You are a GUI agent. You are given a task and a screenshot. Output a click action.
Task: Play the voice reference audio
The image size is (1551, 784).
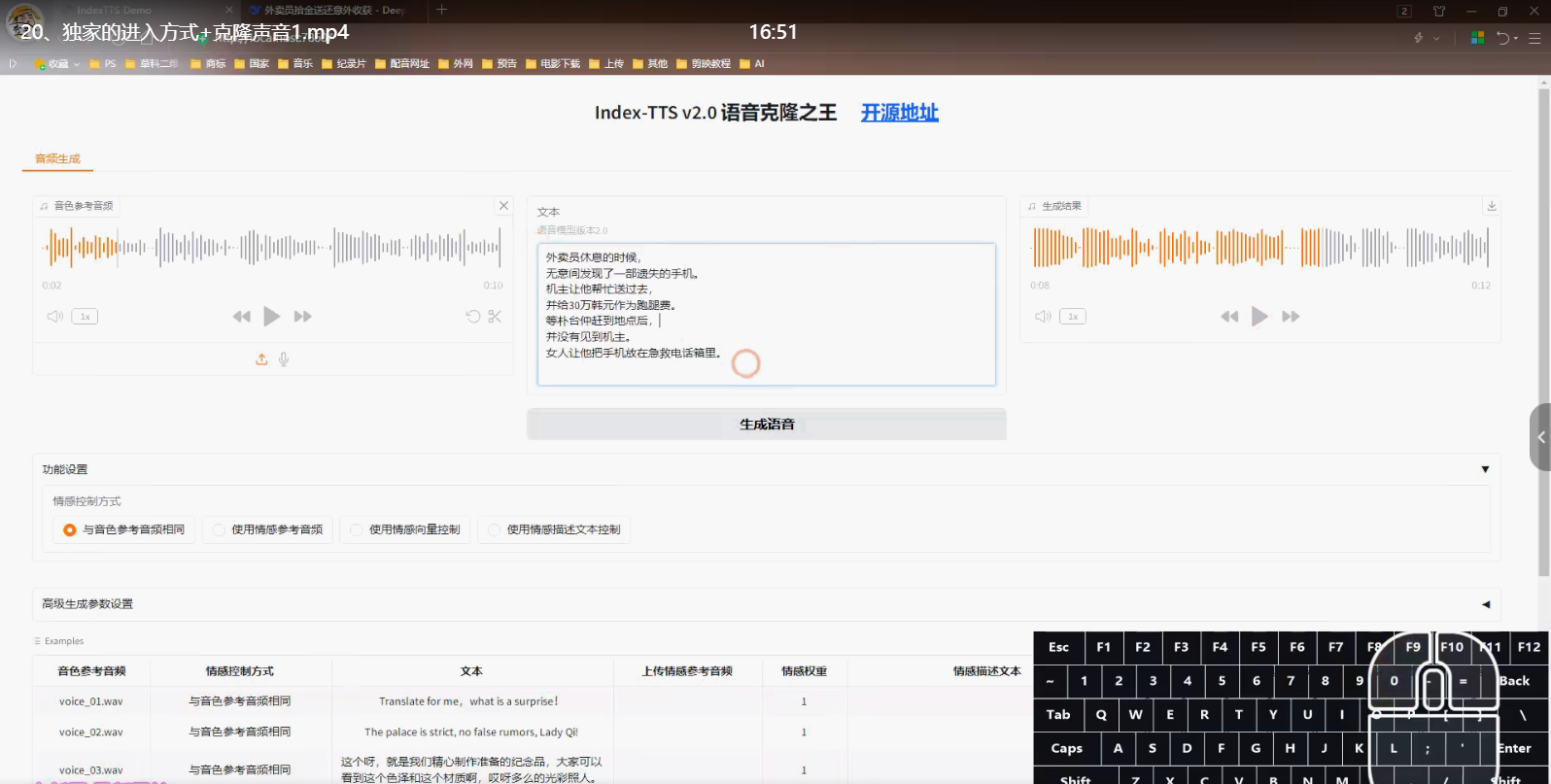click(272, 317)
